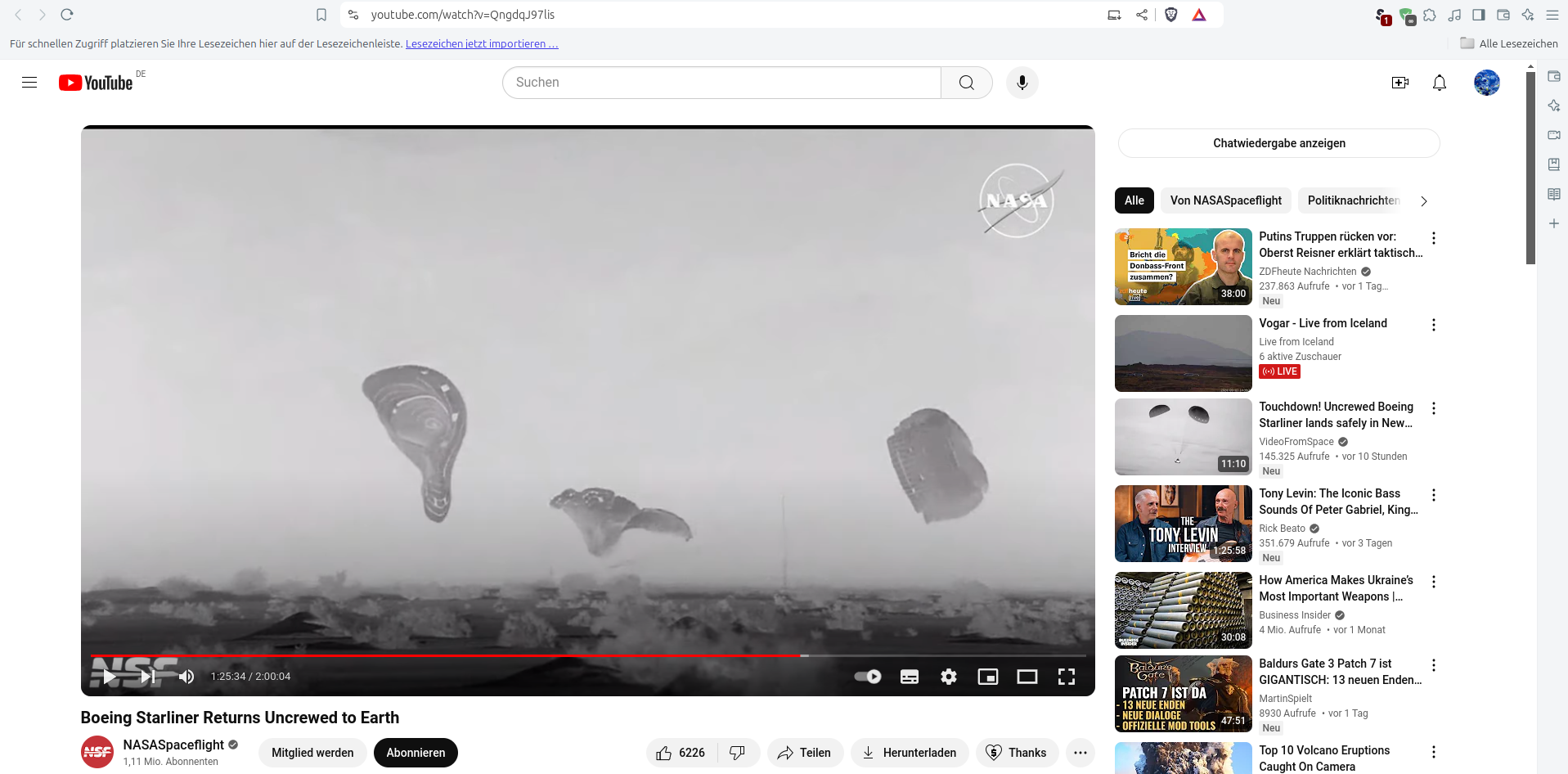
Task: Open Putins Truppen video thumbnail
Action: tap(1184, 267)
